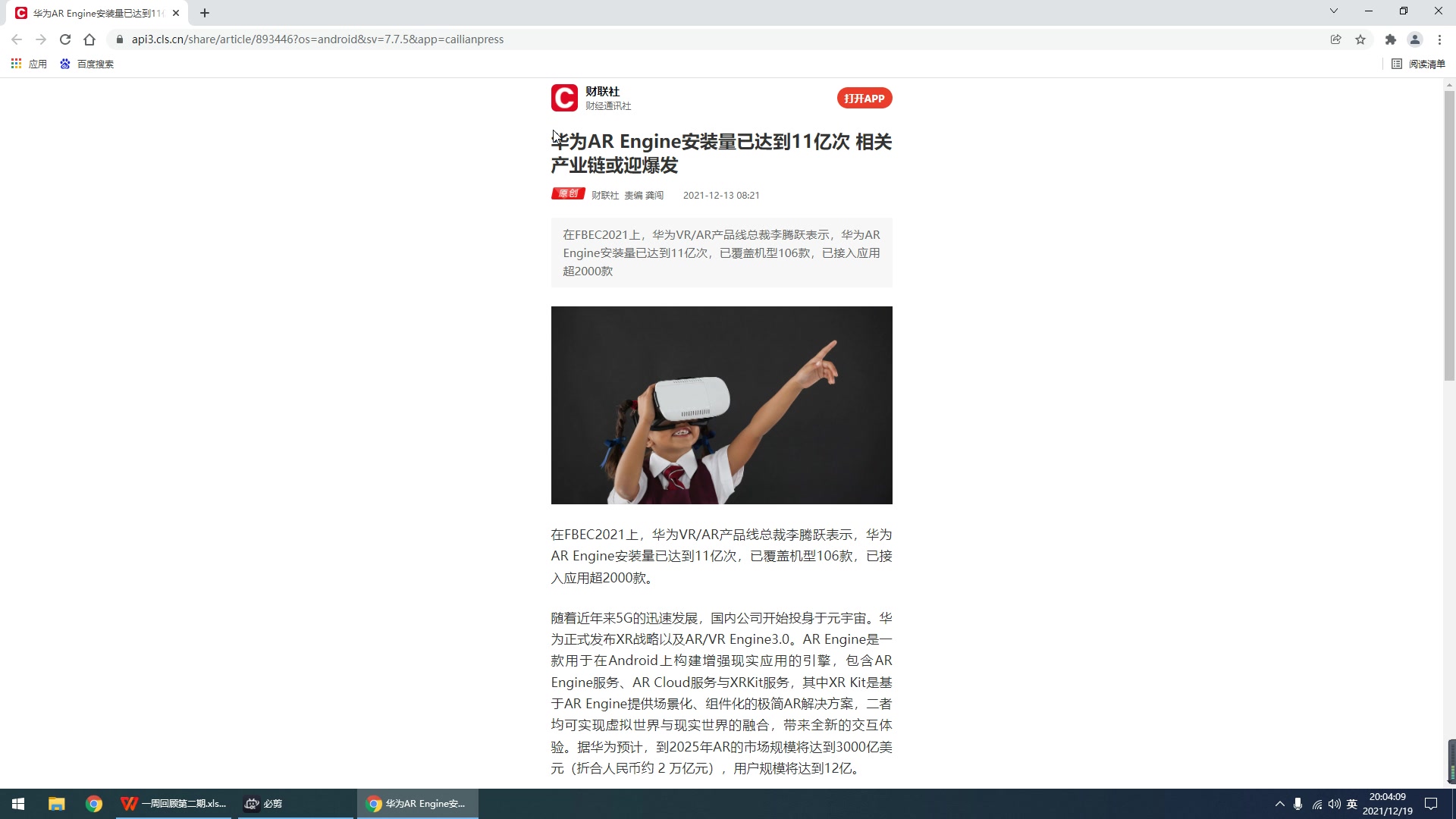This screenshot has height=819, width=1456.
Task: Click the paragraph beginning 随着近年来5G
Action: [721, 693]
